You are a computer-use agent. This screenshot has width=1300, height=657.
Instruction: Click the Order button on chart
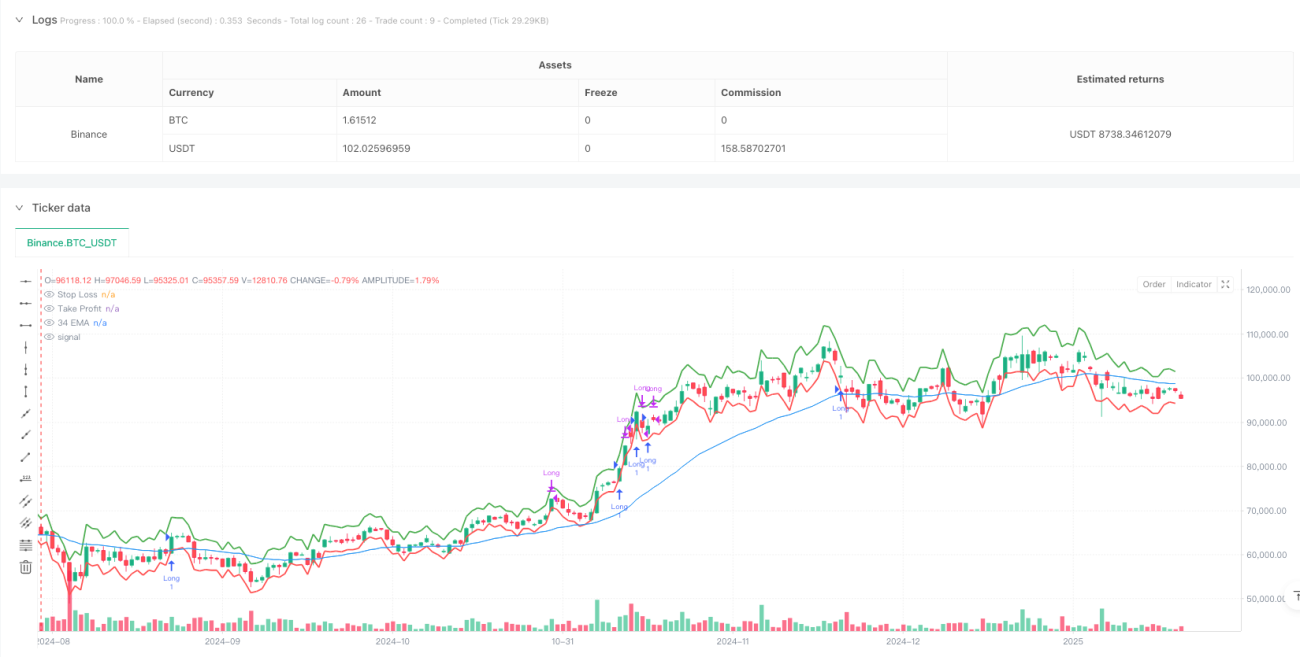pos(1154,284)
